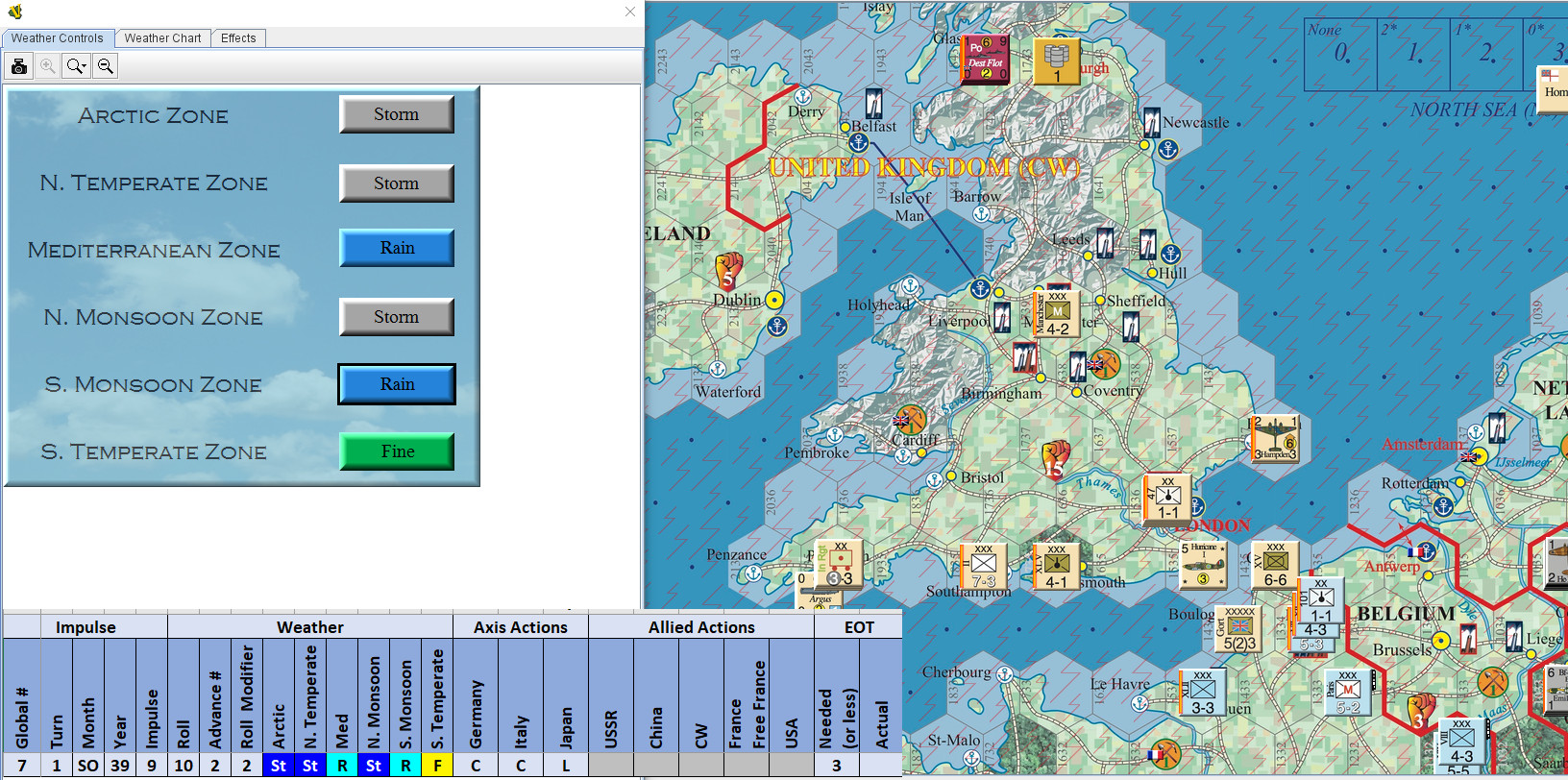Click the gold oil barrels counter

point(1056,61)
